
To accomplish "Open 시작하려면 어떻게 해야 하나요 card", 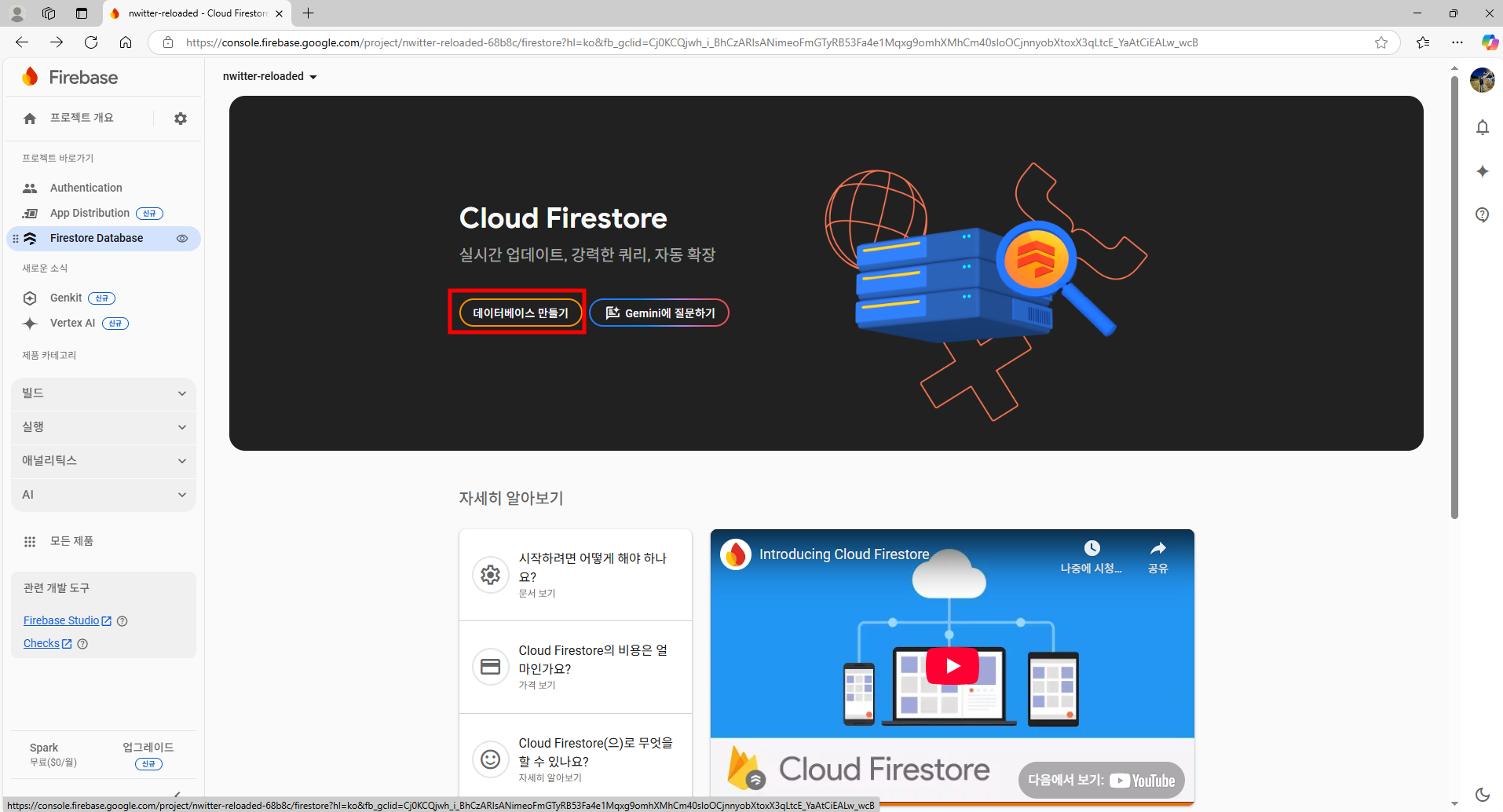I will point(576,575).
